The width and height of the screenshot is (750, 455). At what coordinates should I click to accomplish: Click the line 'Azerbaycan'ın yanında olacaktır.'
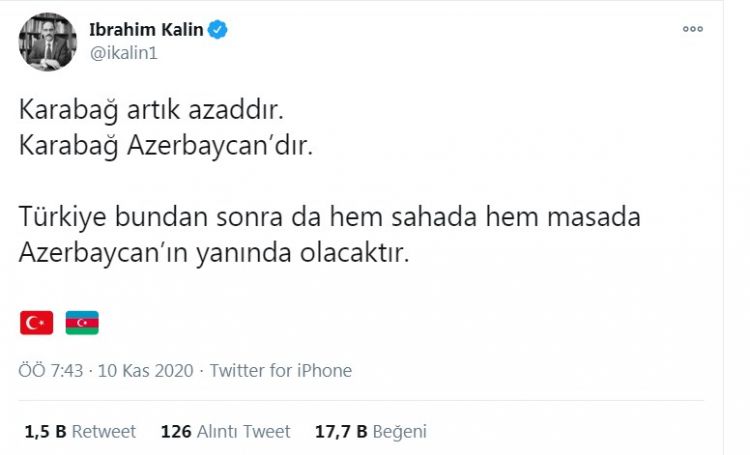214,253
